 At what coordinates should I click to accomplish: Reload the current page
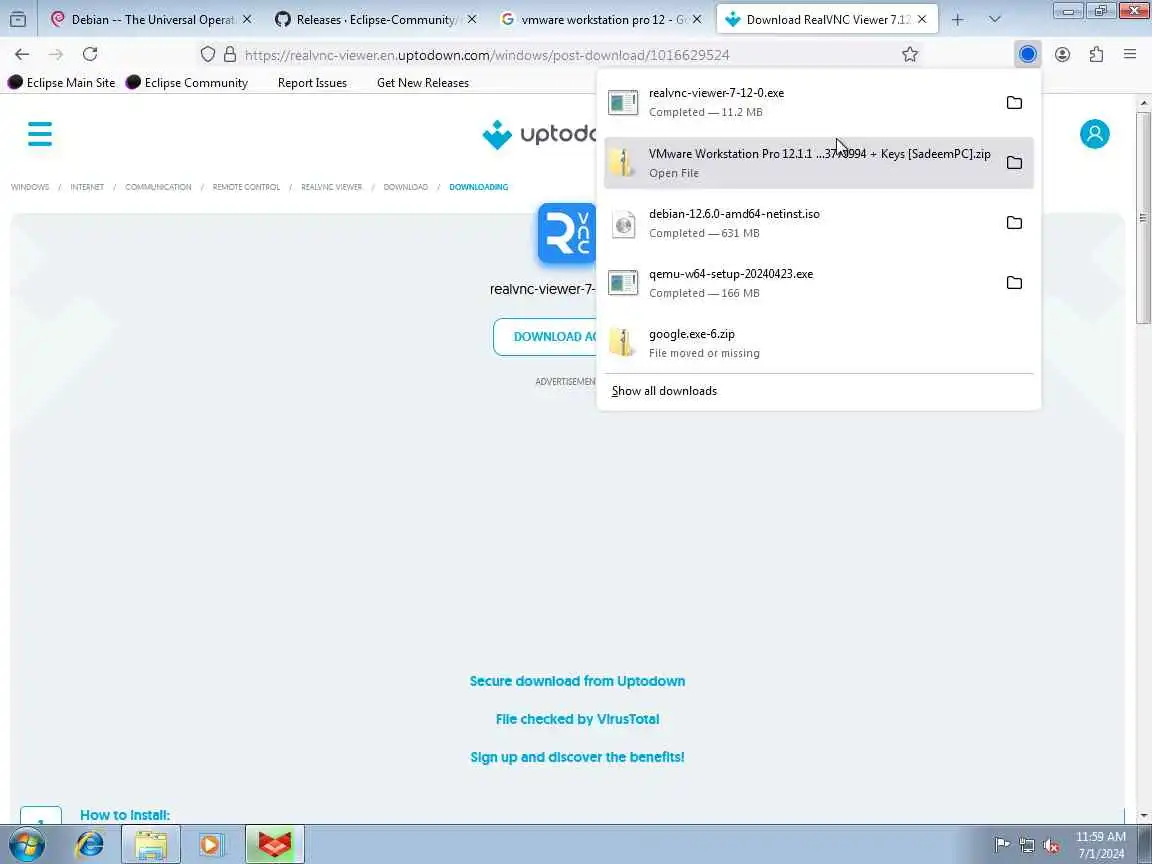(x=90, y=54)
